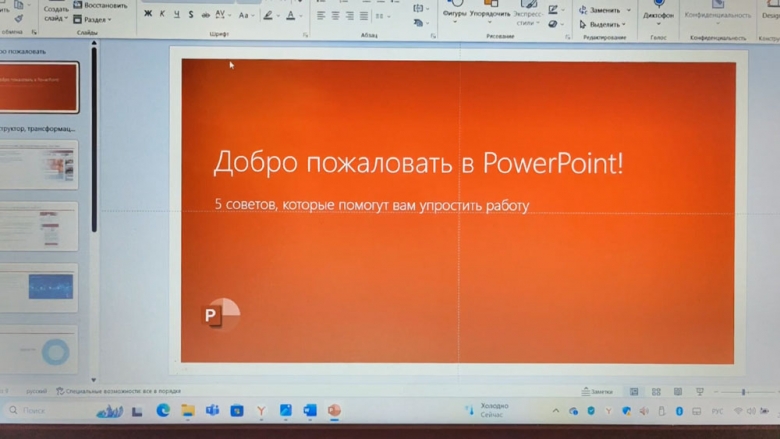Switch to Reading view icon

[x=678, y=392]
